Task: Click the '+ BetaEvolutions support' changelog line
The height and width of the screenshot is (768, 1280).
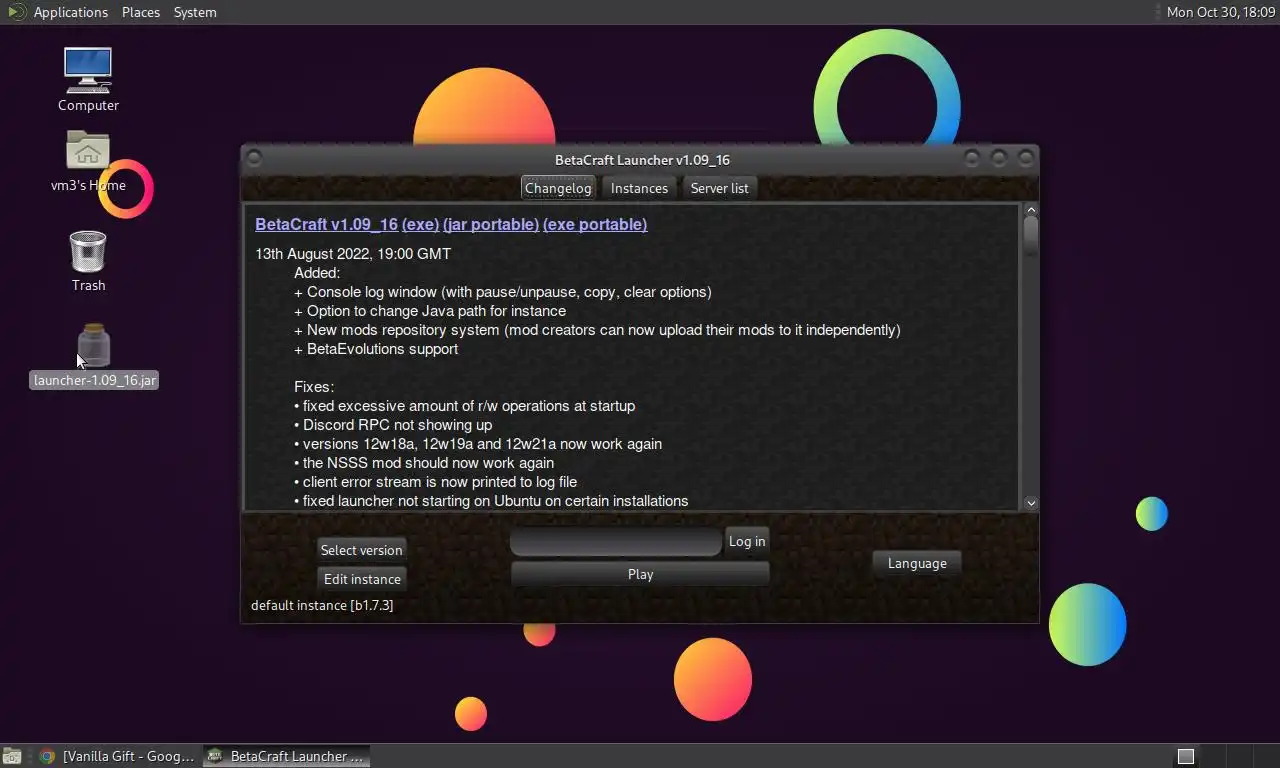Action: (376, 349)
